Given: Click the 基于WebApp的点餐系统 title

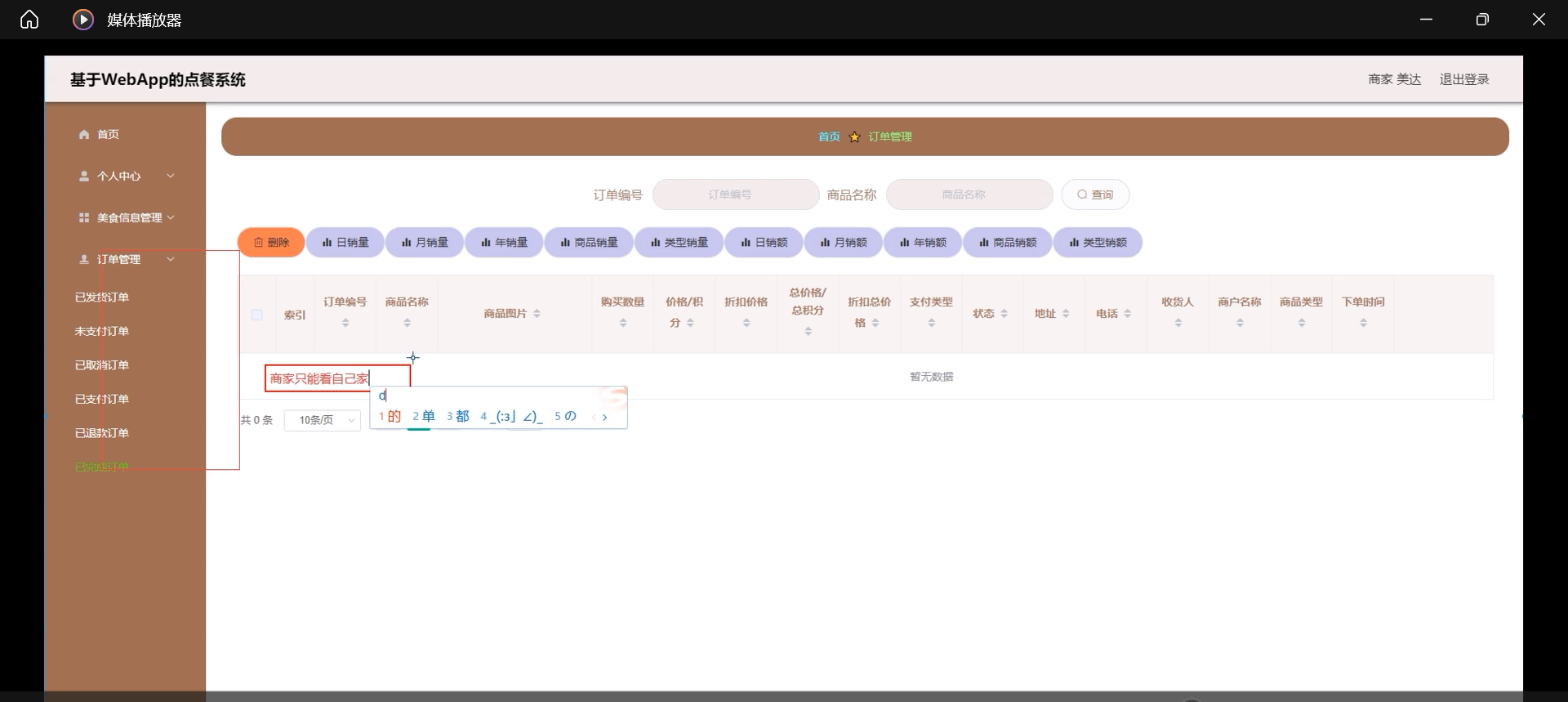Looking at the screenshot, I should [158, 79].
